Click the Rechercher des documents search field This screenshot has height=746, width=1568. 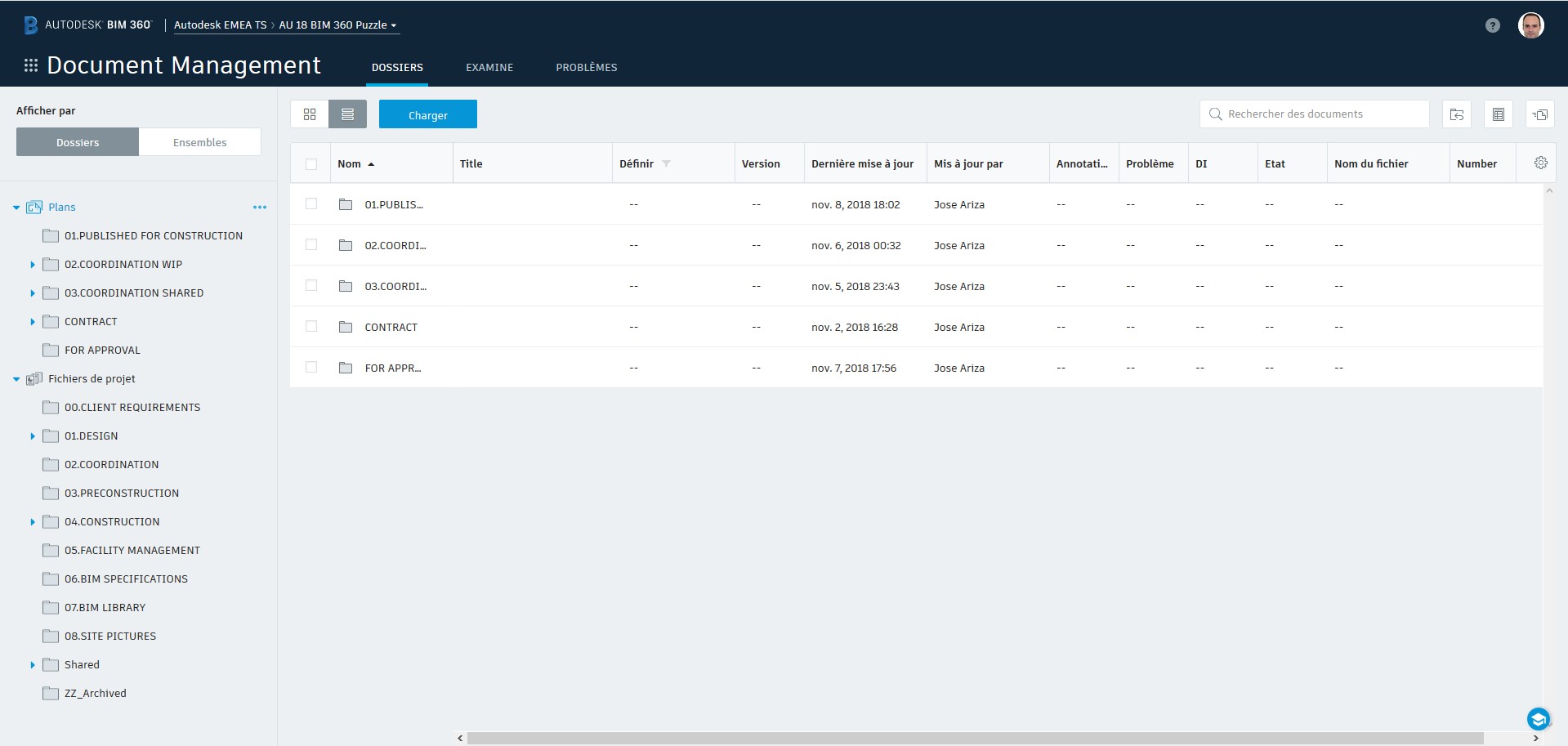1314,114
